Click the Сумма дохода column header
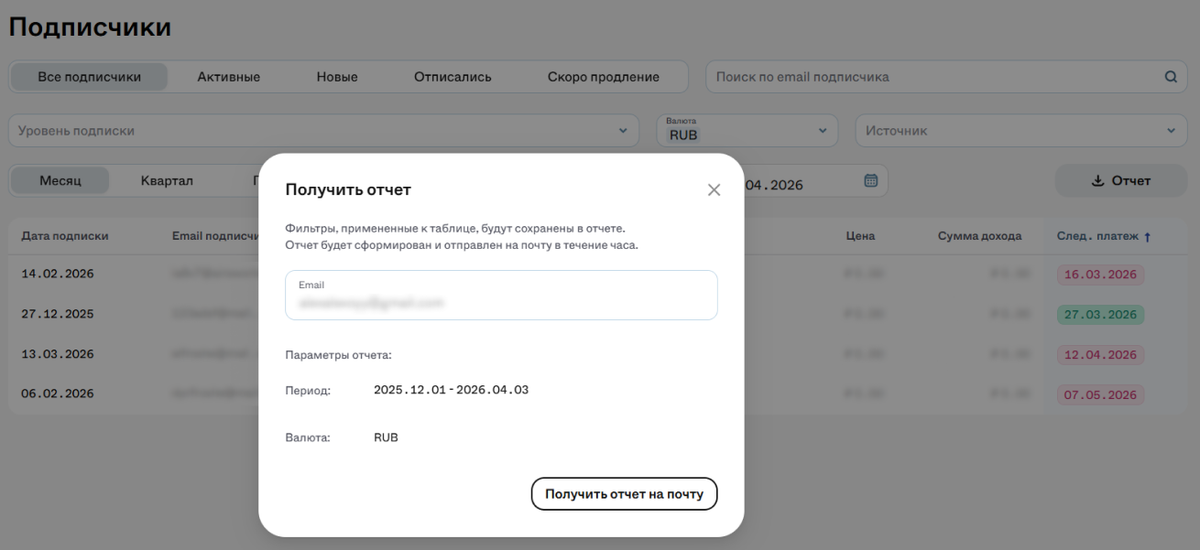 click(x=980, y=237)
